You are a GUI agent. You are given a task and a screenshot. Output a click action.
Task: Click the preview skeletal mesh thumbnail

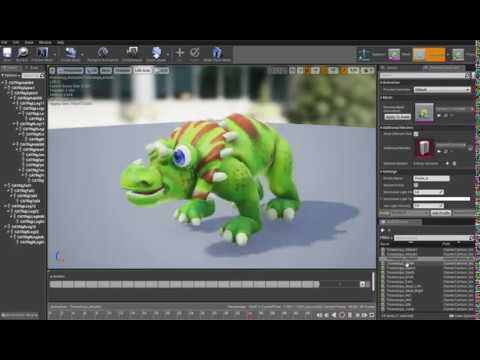(x=424, y=112)
